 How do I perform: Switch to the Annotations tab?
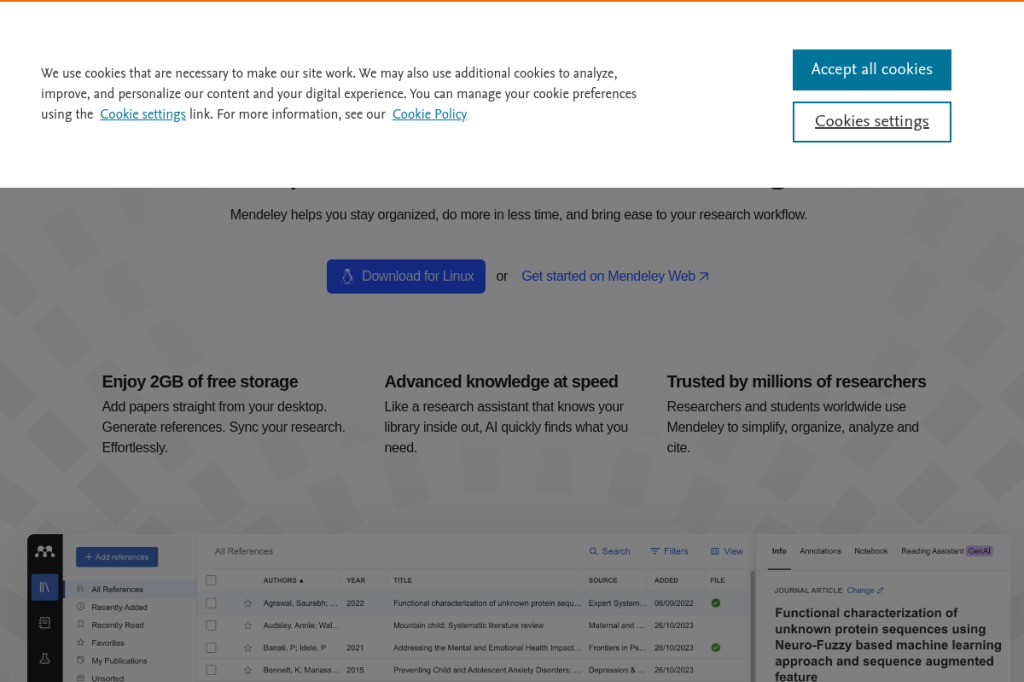pos(820,551)
